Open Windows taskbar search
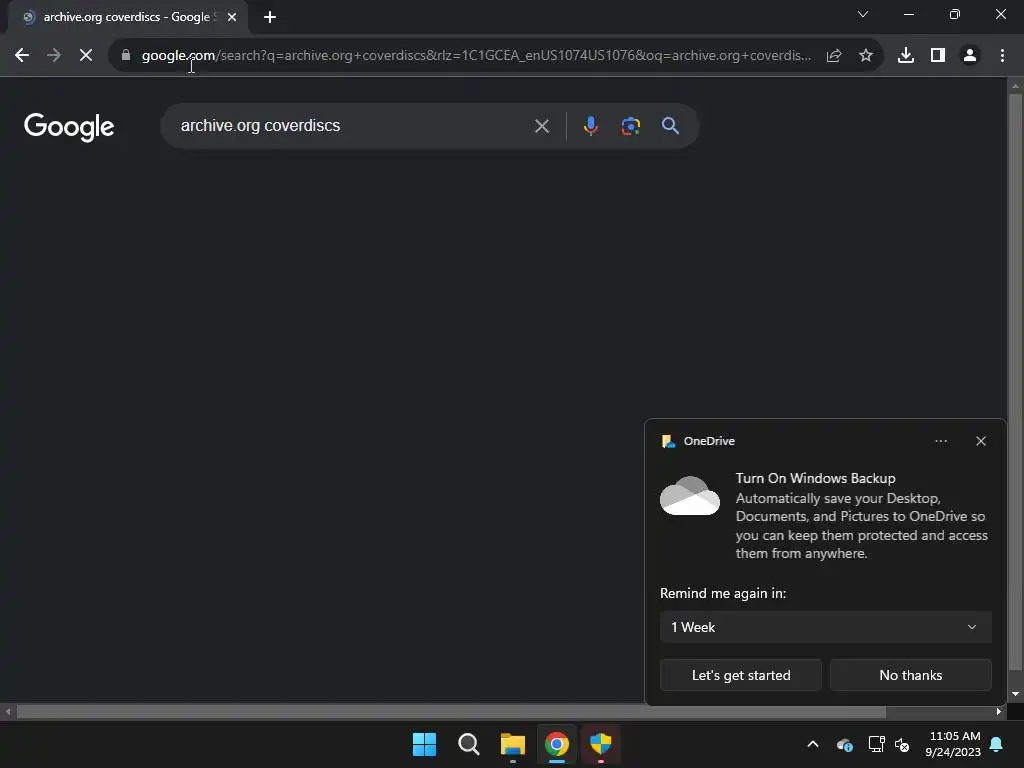This screenshot has width=1024, height=768. [468, 744]
